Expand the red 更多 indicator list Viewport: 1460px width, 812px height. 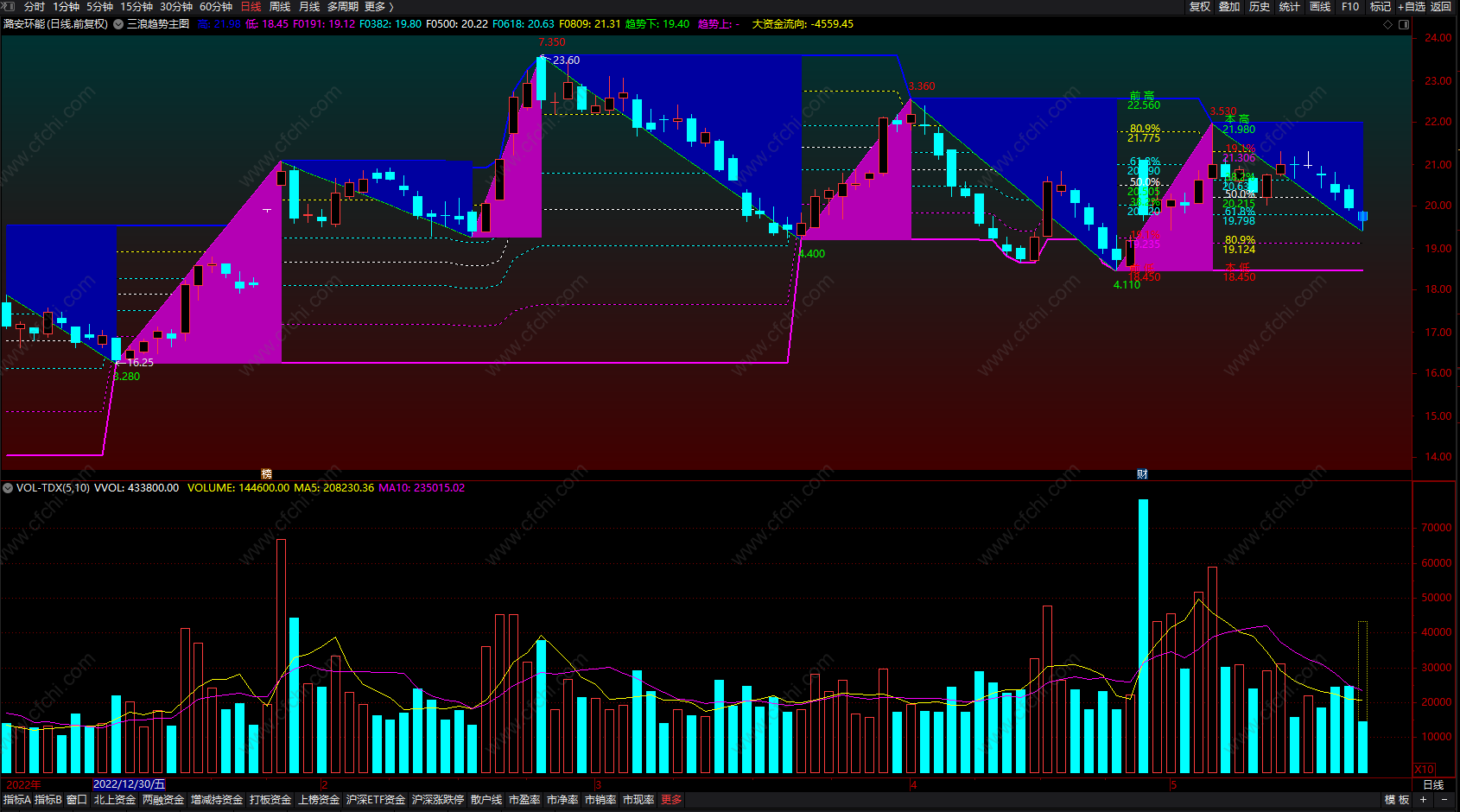click(x=671, y=800)
